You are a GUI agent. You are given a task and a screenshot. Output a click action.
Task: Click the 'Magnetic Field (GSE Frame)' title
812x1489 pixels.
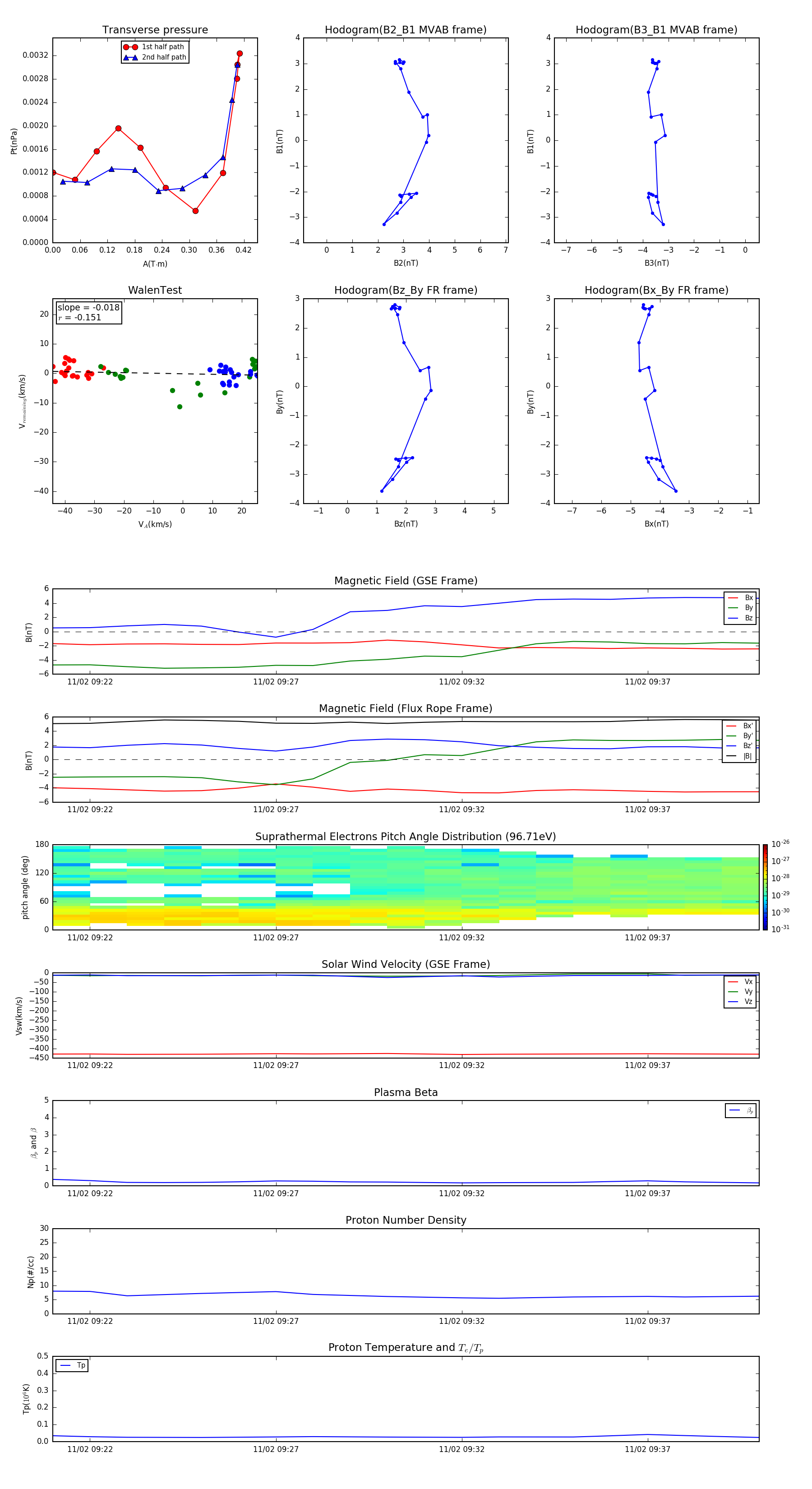[x=406, y=581]
